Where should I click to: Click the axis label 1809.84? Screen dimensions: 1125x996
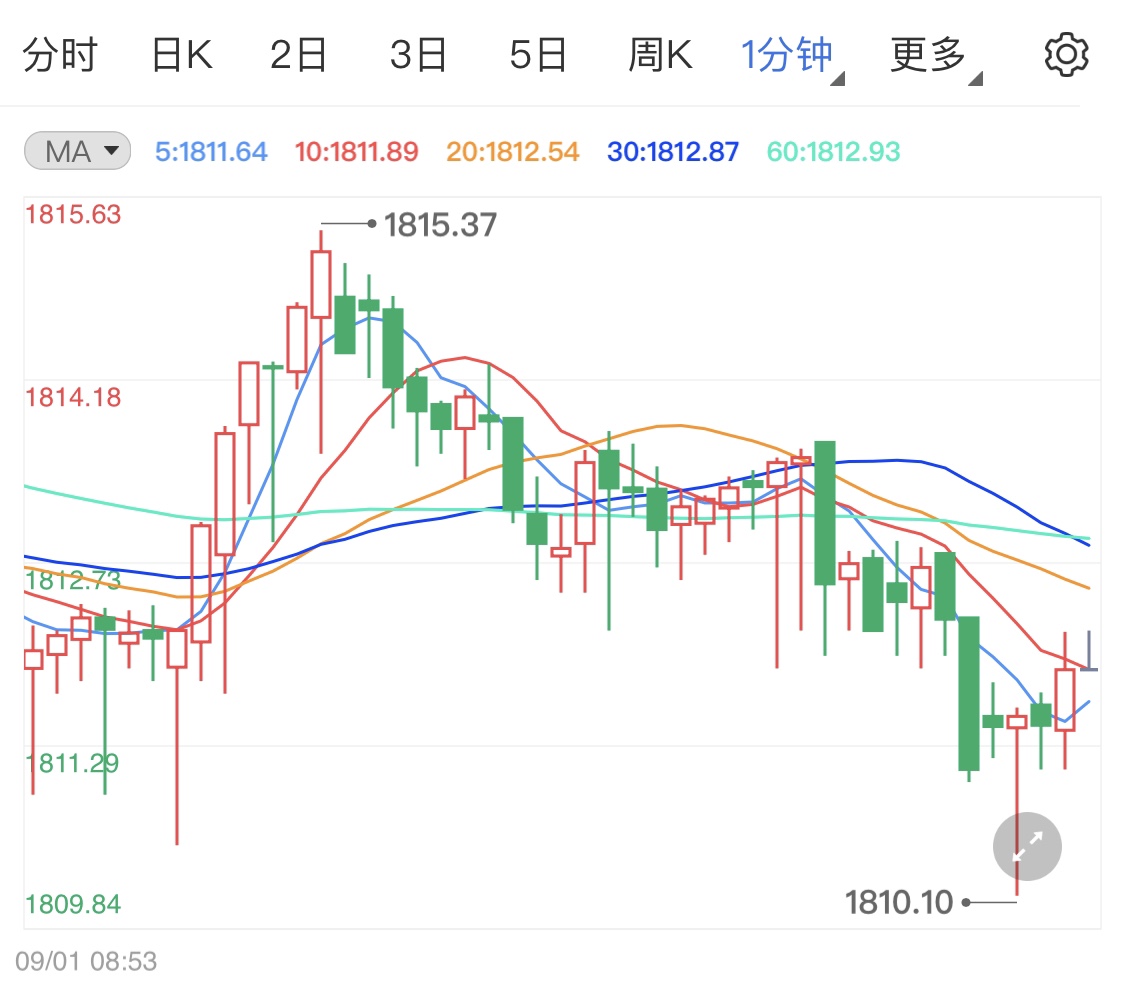coord(73,904)
